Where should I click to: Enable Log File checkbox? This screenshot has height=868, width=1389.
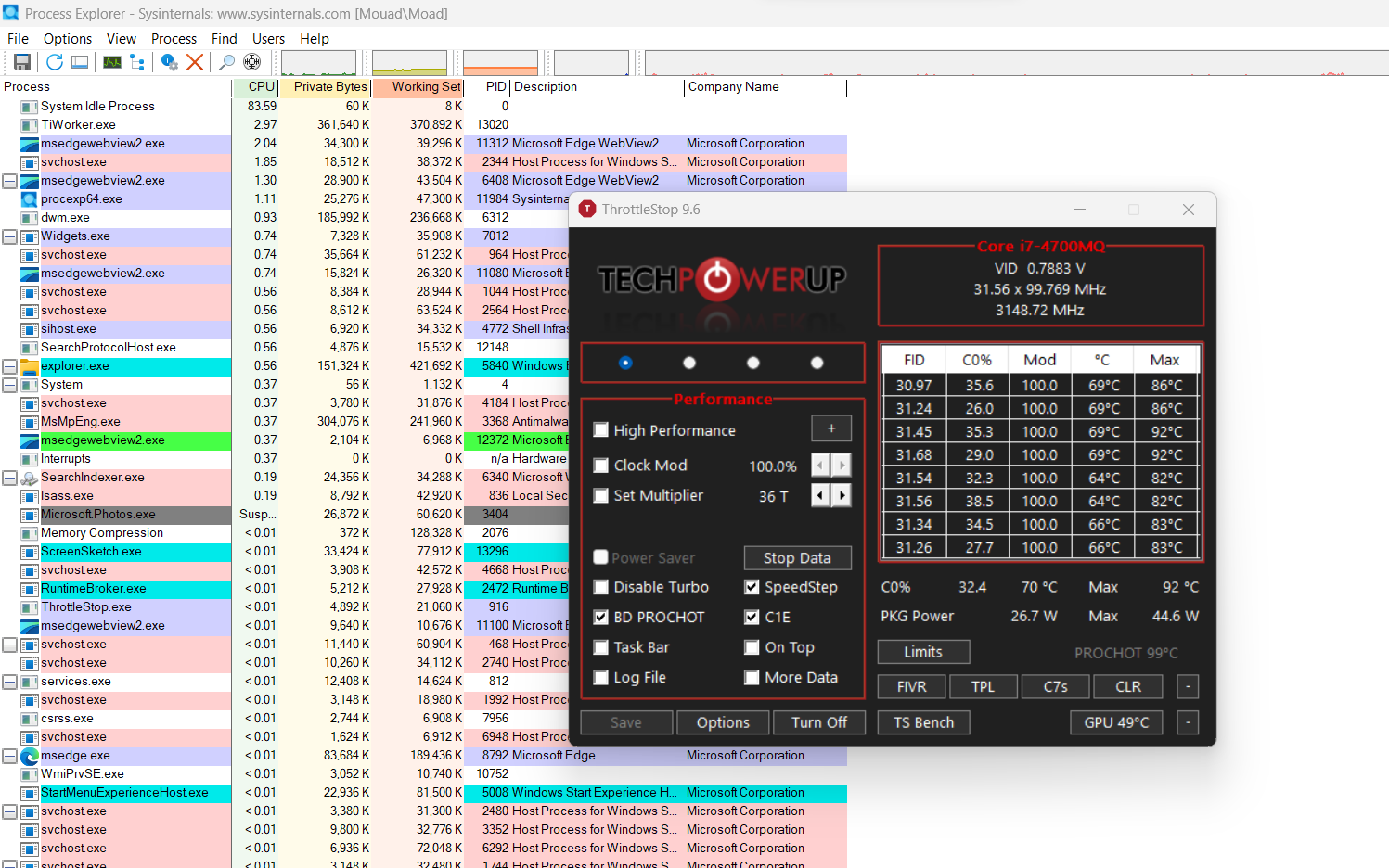(601, 678)
